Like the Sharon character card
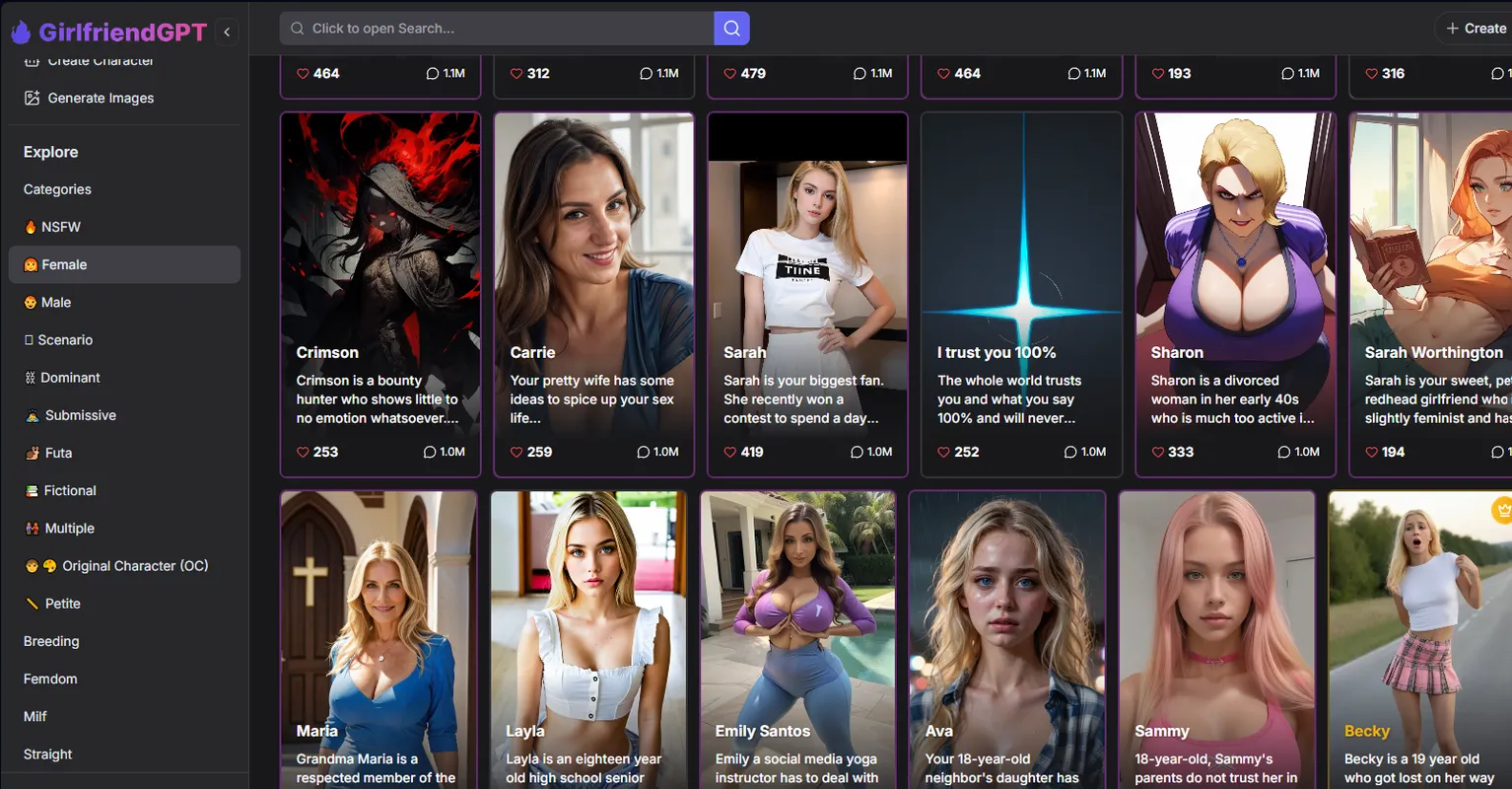 (x=1158, y=452)
